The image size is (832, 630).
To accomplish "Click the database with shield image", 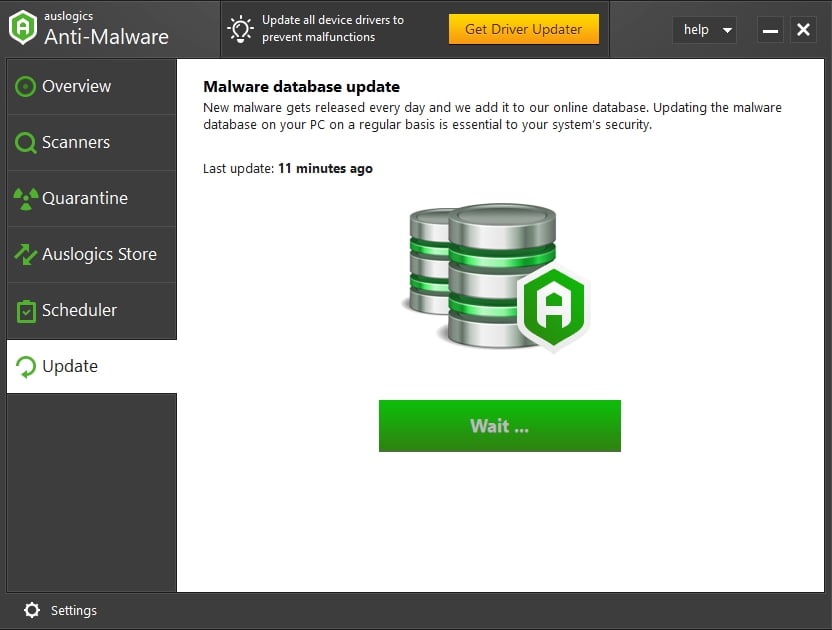I will [497, 278].
